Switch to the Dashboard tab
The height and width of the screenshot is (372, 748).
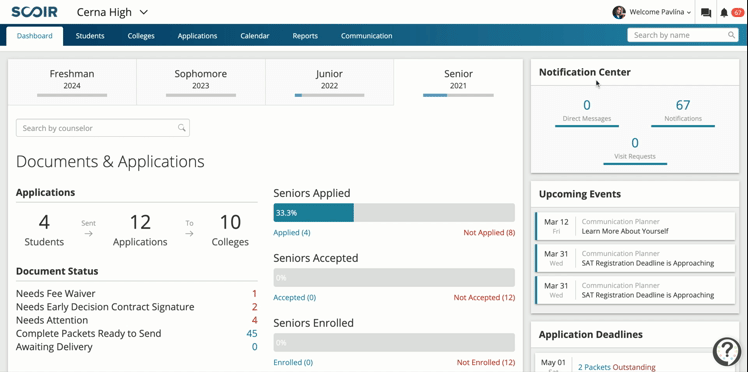click(34, 36)
